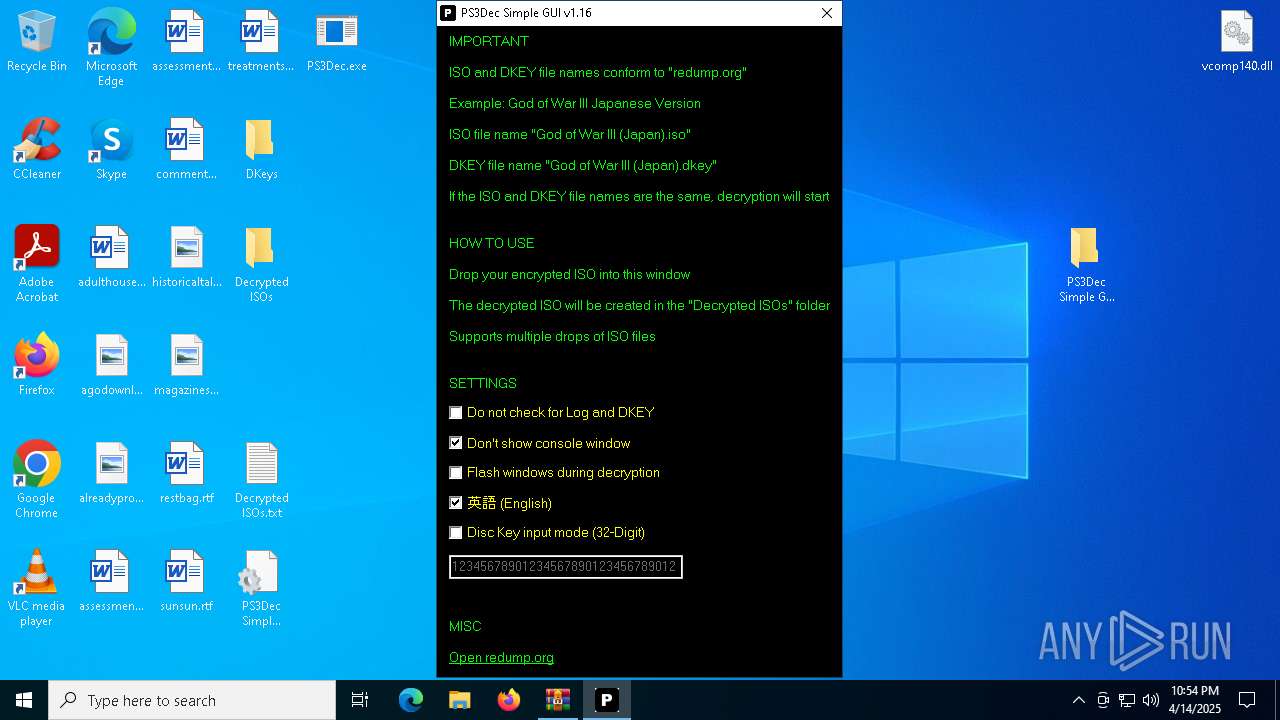Open VLC media player desktop shortcut
The width and height of the screenshot is (1280, 720).
37,588
